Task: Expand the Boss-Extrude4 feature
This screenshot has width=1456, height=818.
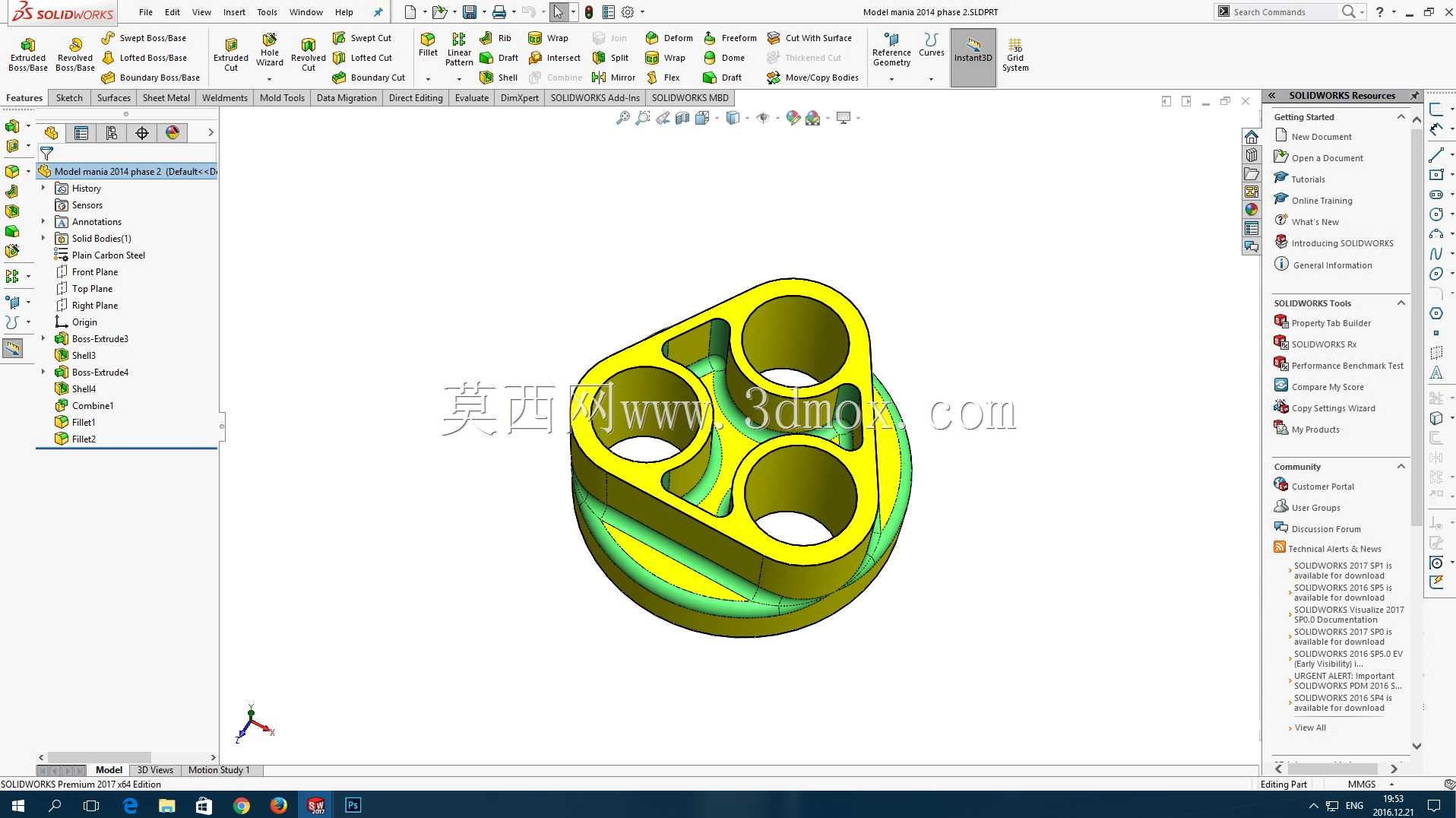Action: pos(43,372)
